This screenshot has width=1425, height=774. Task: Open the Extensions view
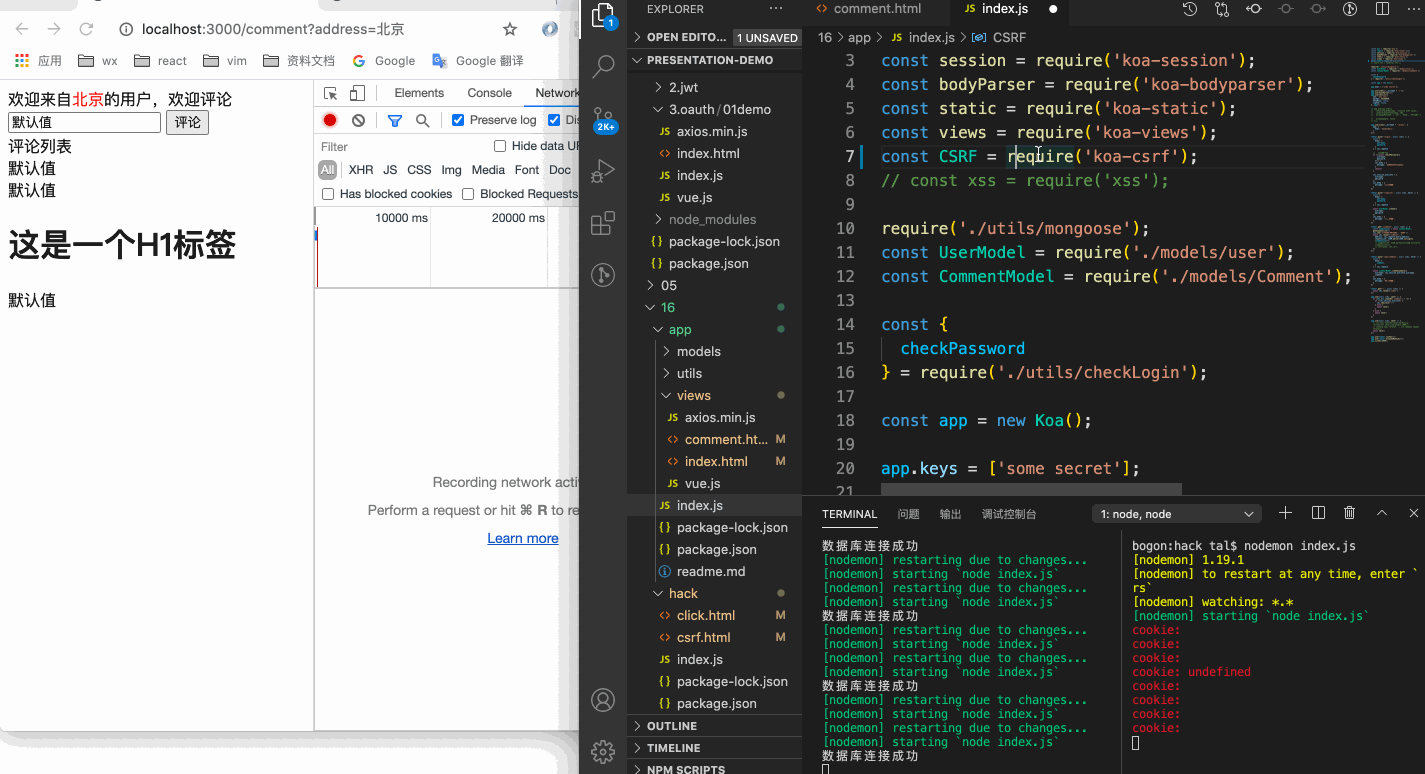pos(603,223)
